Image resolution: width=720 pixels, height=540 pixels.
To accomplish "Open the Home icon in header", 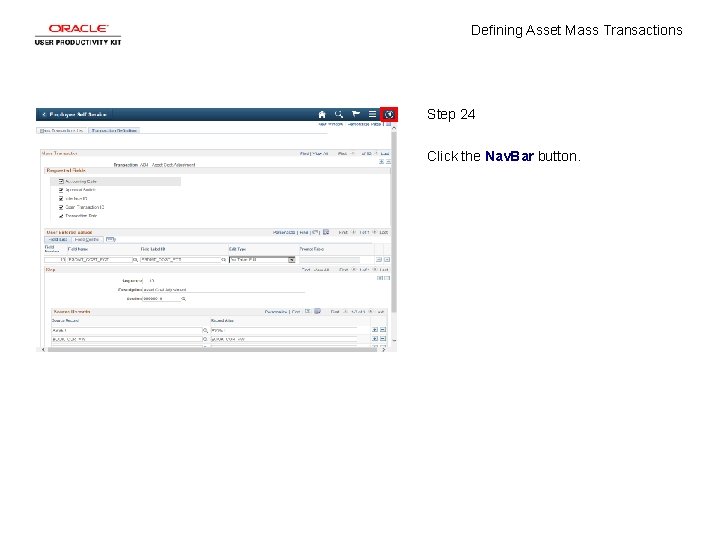I will coord(322,114).
